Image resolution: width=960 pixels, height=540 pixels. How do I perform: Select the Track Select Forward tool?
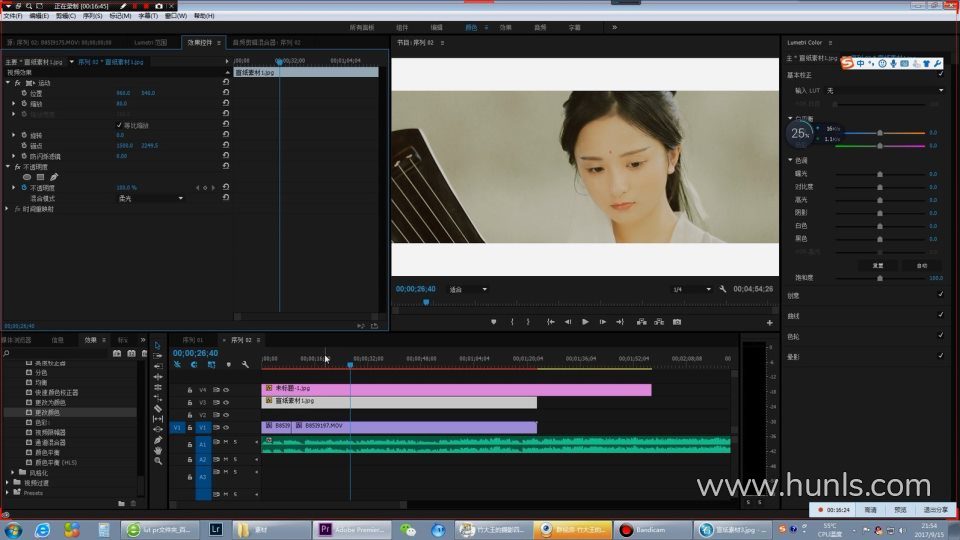click(x=157, y=356)
